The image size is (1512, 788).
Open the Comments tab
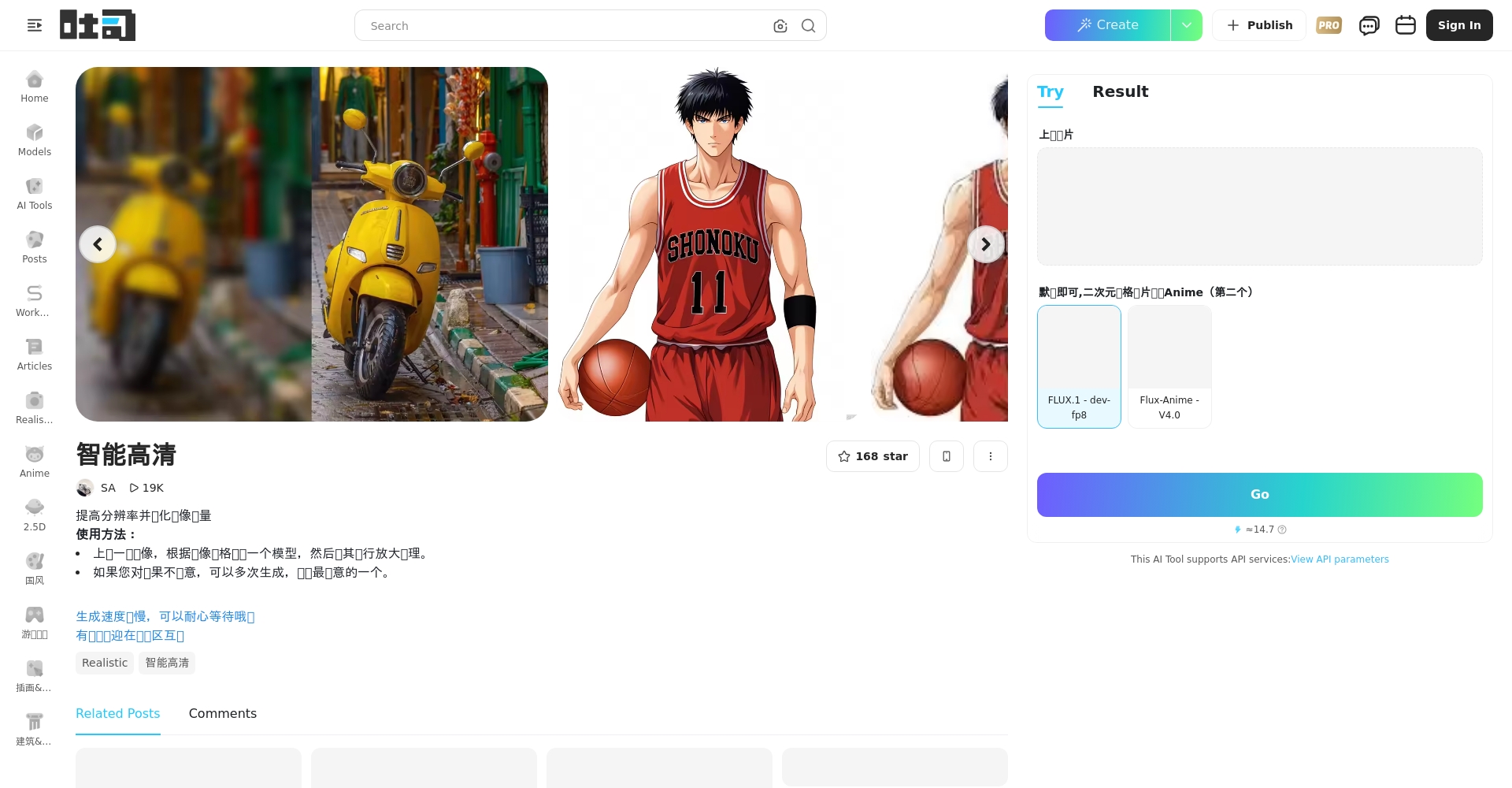point(223,713)
